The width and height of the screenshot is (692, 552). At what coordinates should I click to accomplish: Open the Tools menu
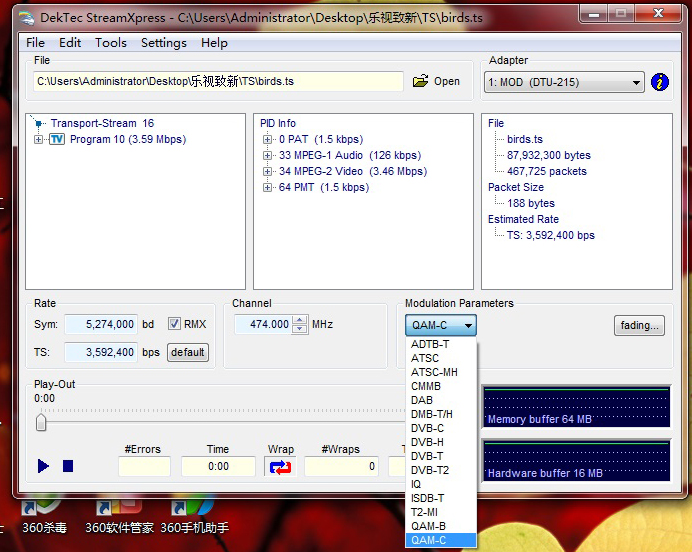click(110, 43)
